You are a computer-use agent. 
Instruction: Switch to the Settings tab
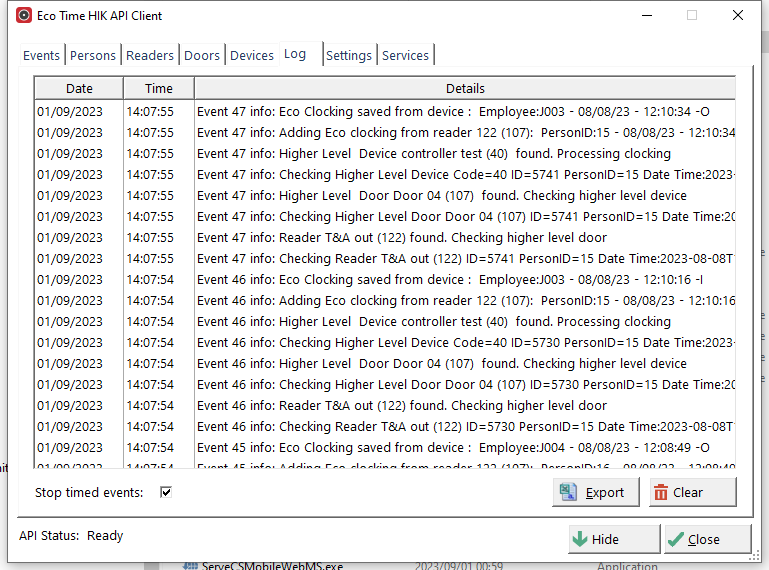tap(349, 56)
